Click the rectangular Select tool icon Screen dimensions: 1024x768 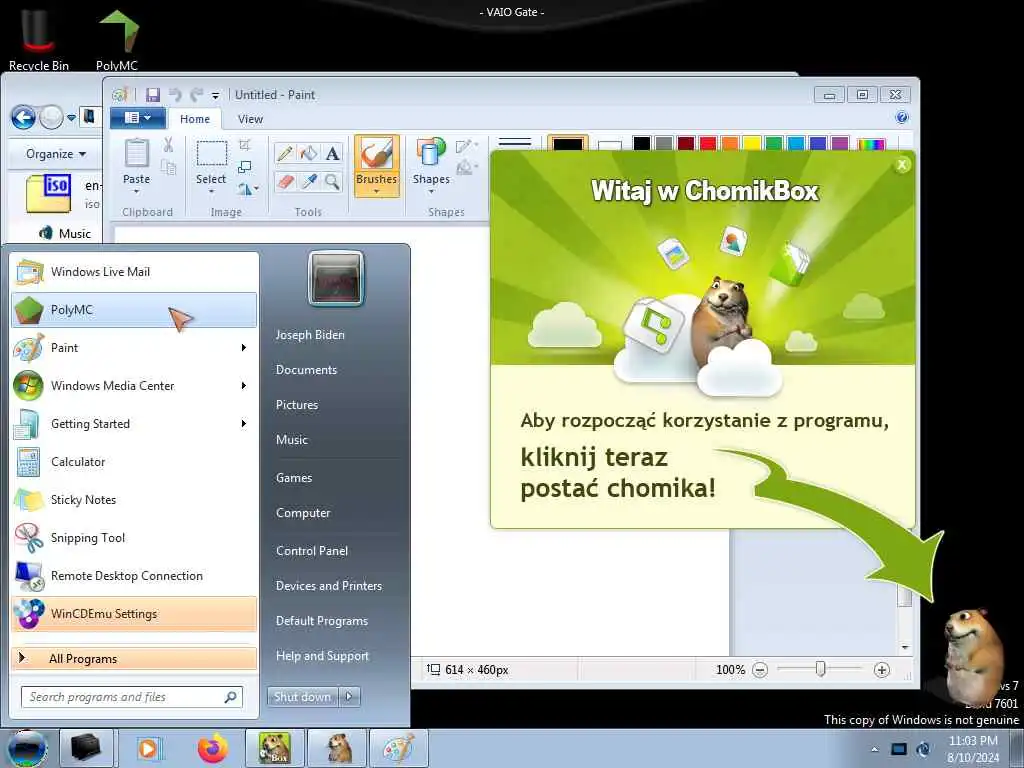point(212,154)
